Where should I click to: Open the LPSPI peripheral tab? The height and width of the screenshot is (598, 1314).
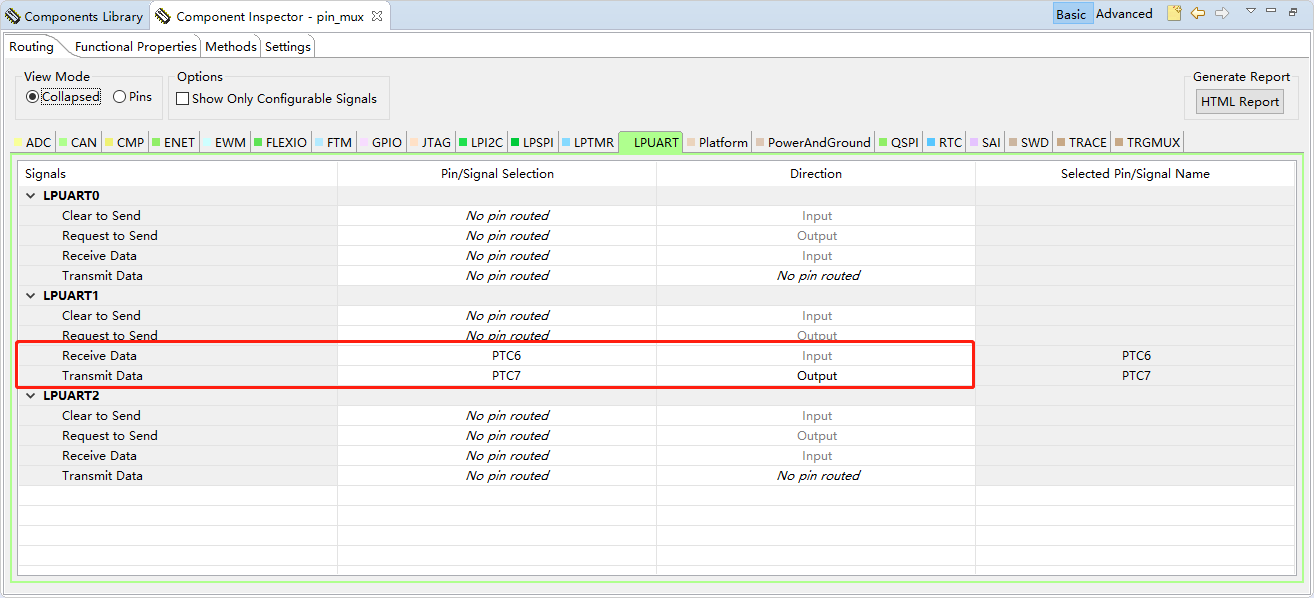point(533,142)
